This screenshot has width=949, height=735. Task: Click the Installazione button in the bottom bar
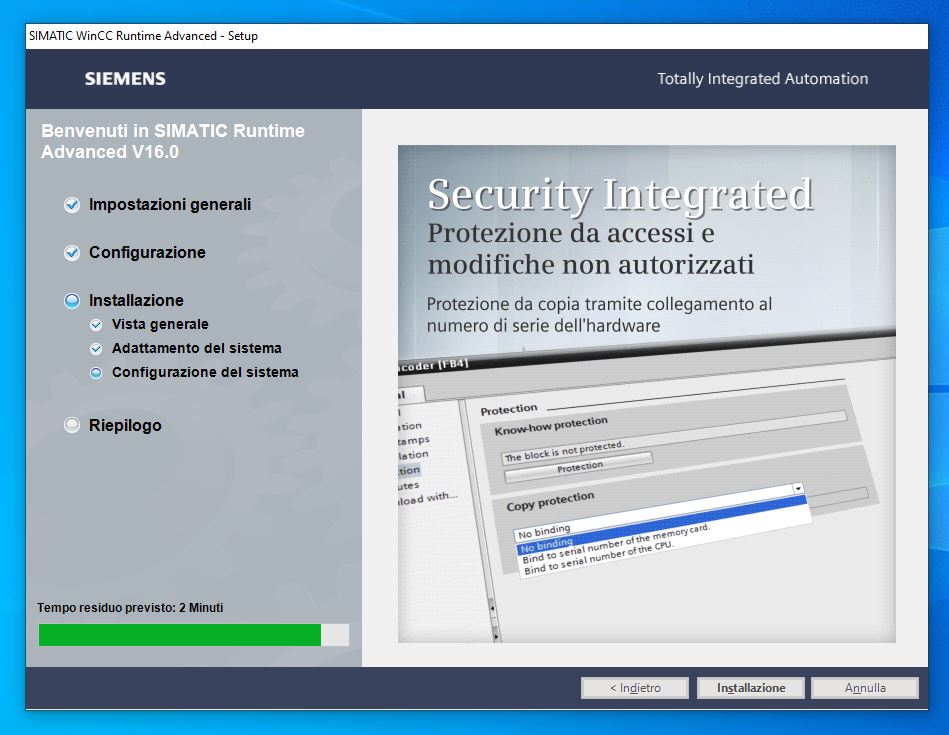tap(751, 688)
